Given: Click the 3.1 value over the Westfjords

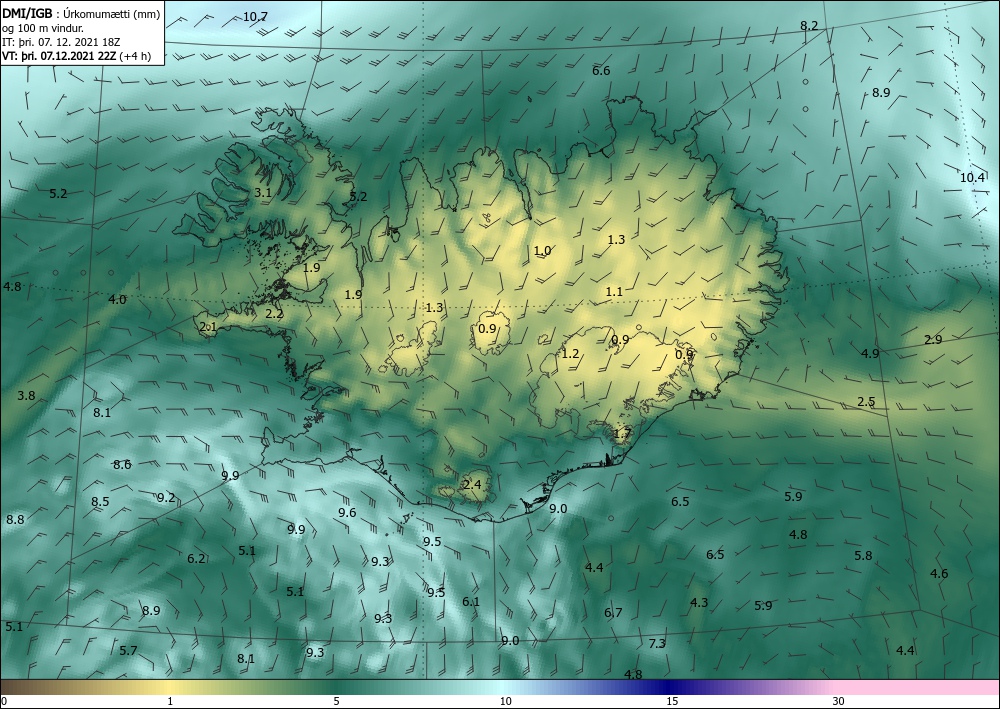Looking at the screenshot, I should tap(263, 193).
